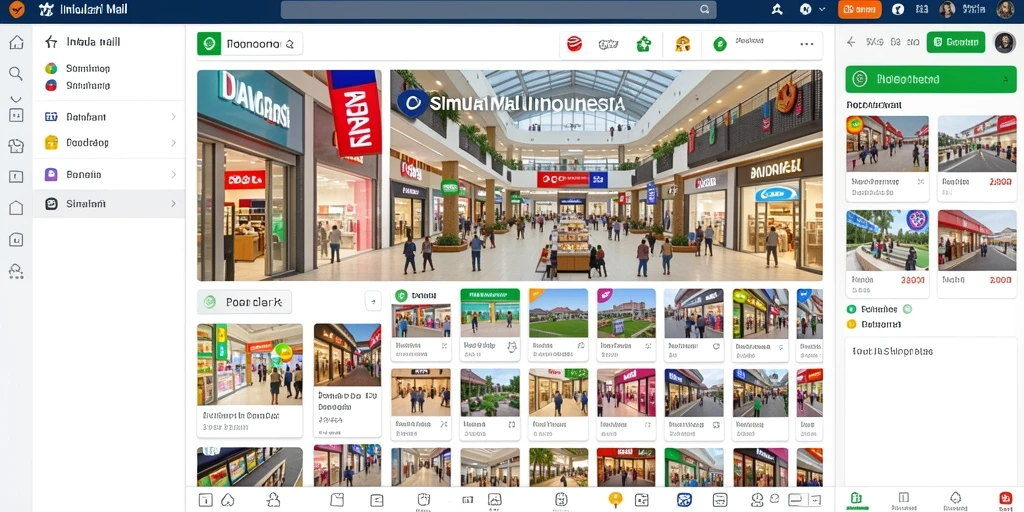Select the clock-like icon in the bottom toolbar
Viewport: 1024px width, 512px height.
(758, 500)
